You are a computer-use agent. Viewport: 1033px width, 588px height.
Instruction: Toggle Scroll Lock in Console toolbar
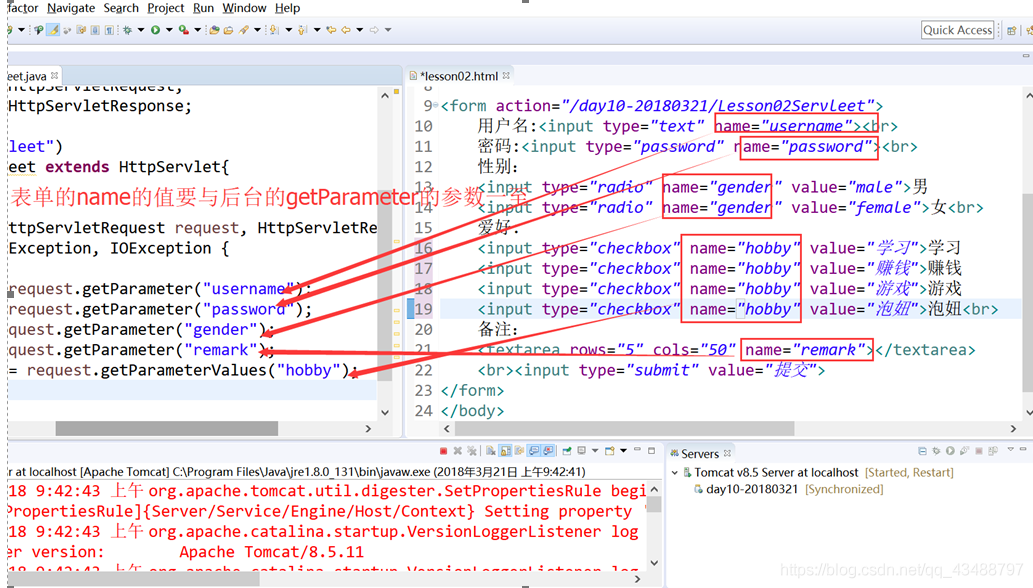pos(505,451)
